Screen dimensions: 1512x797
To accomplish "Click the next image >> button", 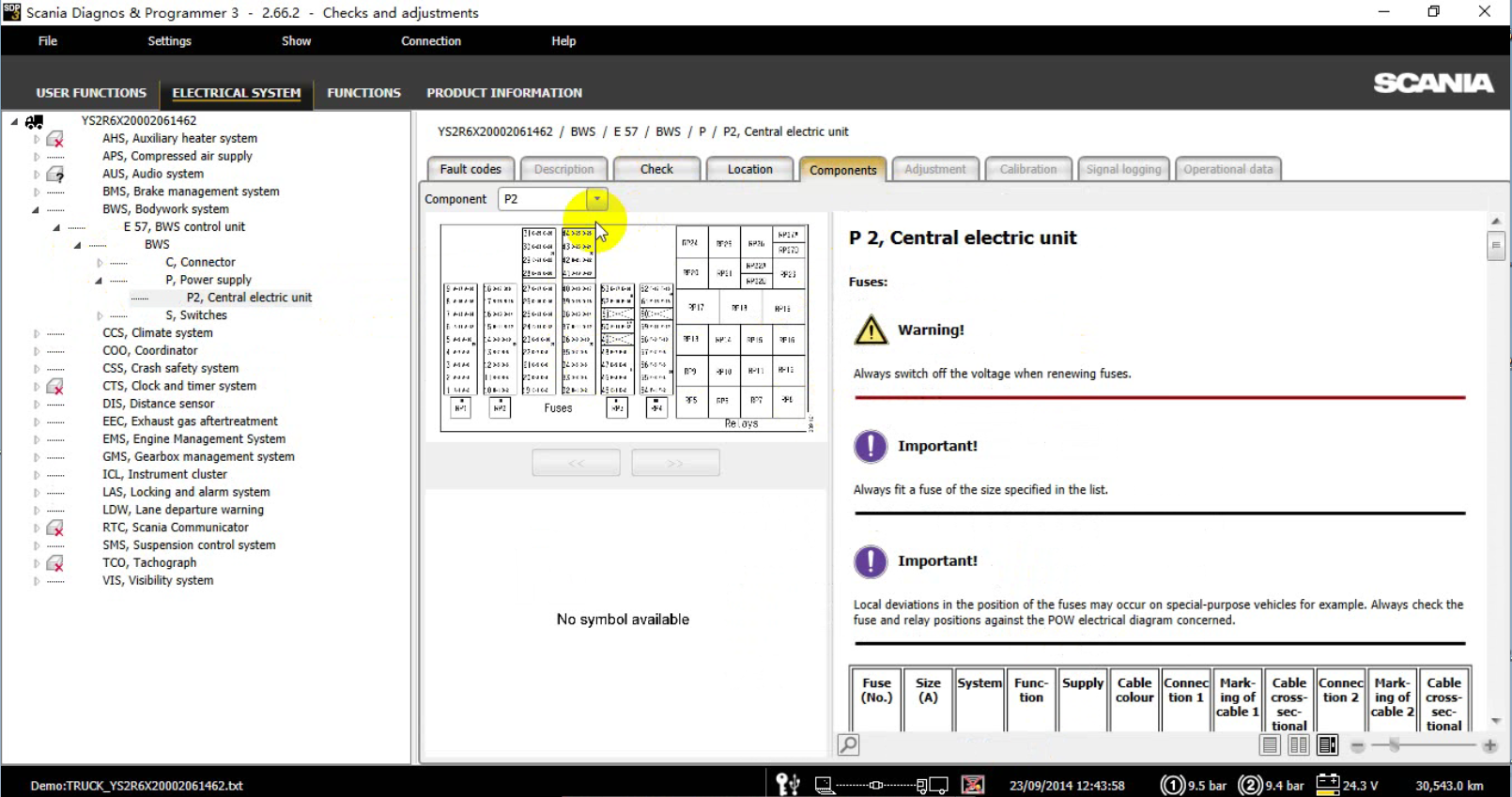I will tap(675, 463).
